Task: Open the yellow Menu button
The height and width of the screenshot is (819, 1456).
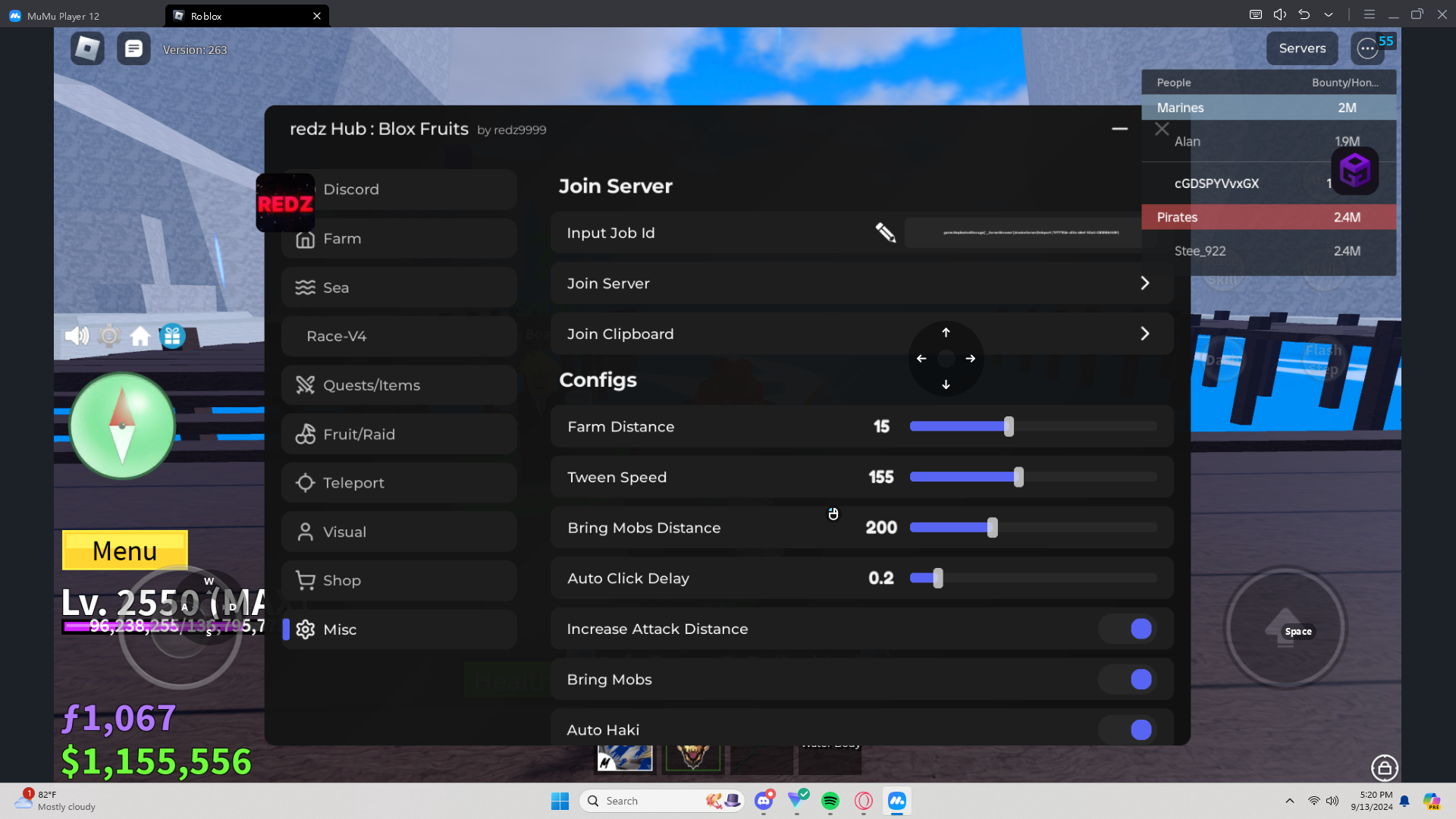Action: (125, 551)
